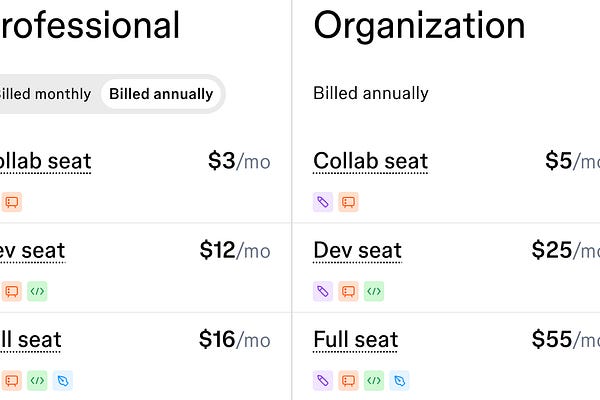
Task: Click the Organization Collab seat label
Action: pyautogui.click(x=370, y=162)
